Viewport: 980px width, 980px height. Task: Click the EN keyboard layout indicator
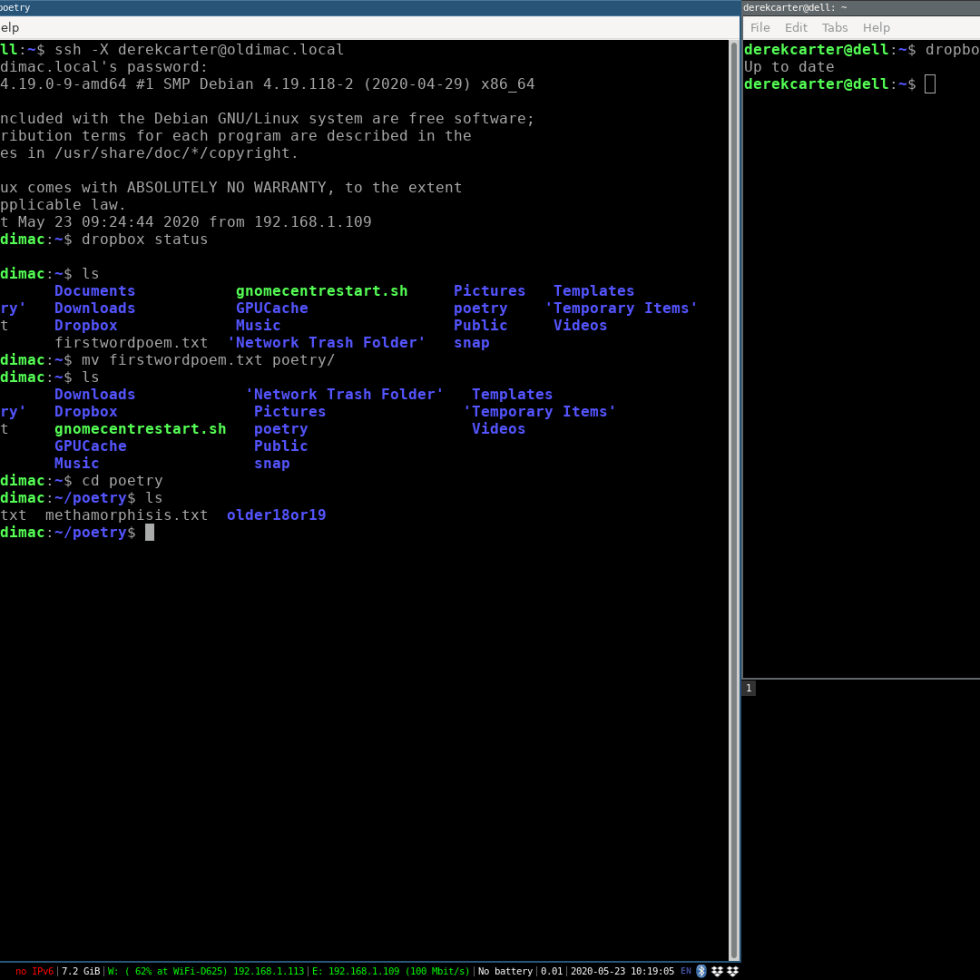pos(685,971)
